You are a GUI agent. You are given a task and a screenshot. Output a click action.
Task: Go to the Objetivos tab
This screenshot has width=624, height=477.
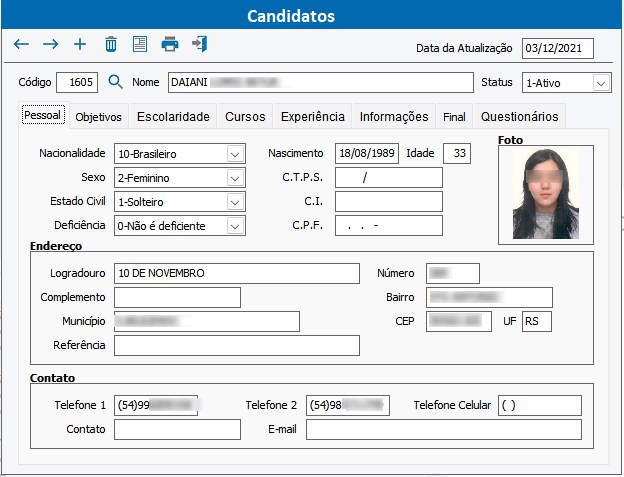[98, 117]
